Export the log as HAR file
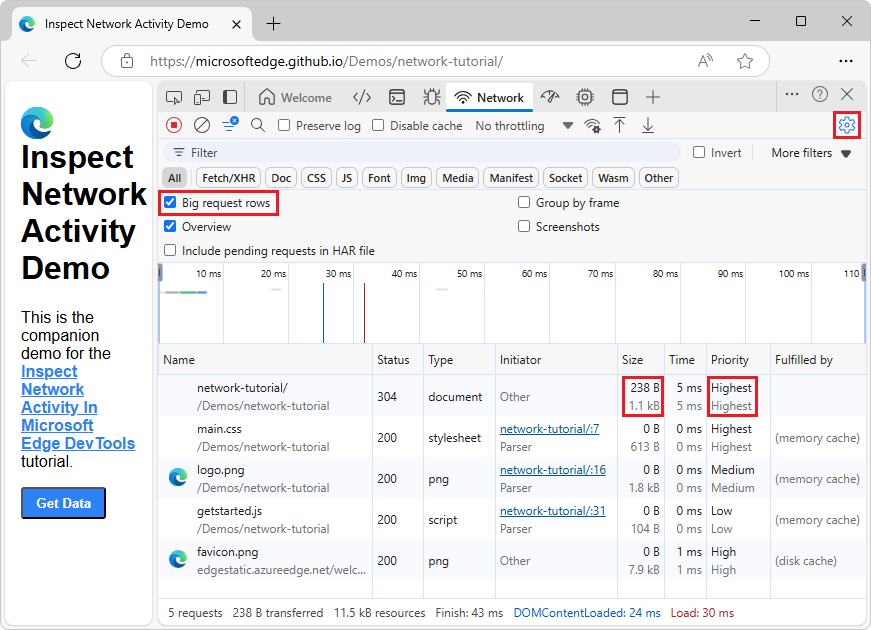 coord(645,125)
